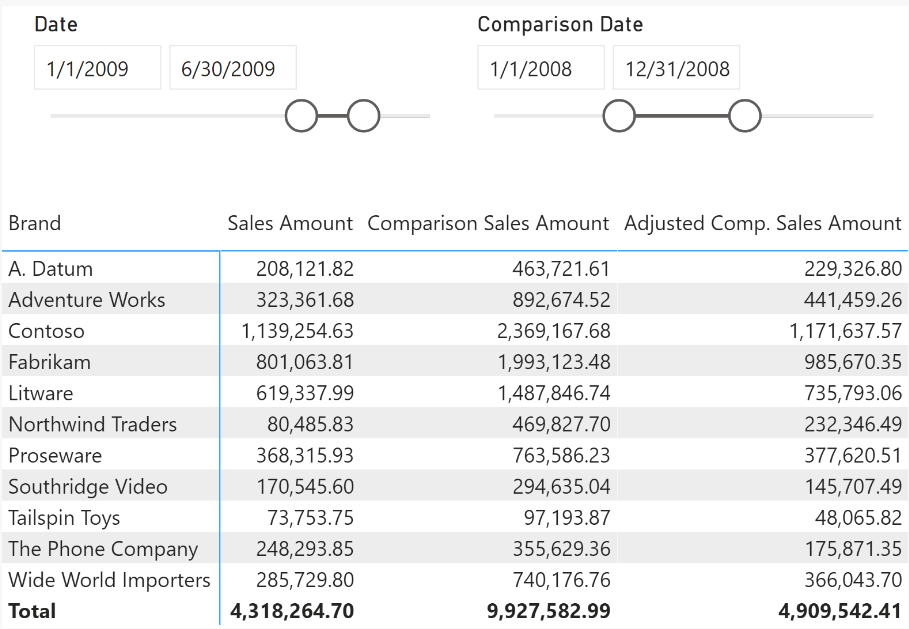Image resolution: width=909 pixels, height=629 pixels.
Task: Click the Date start input 1/1/2009
Action: pos(97,68)
